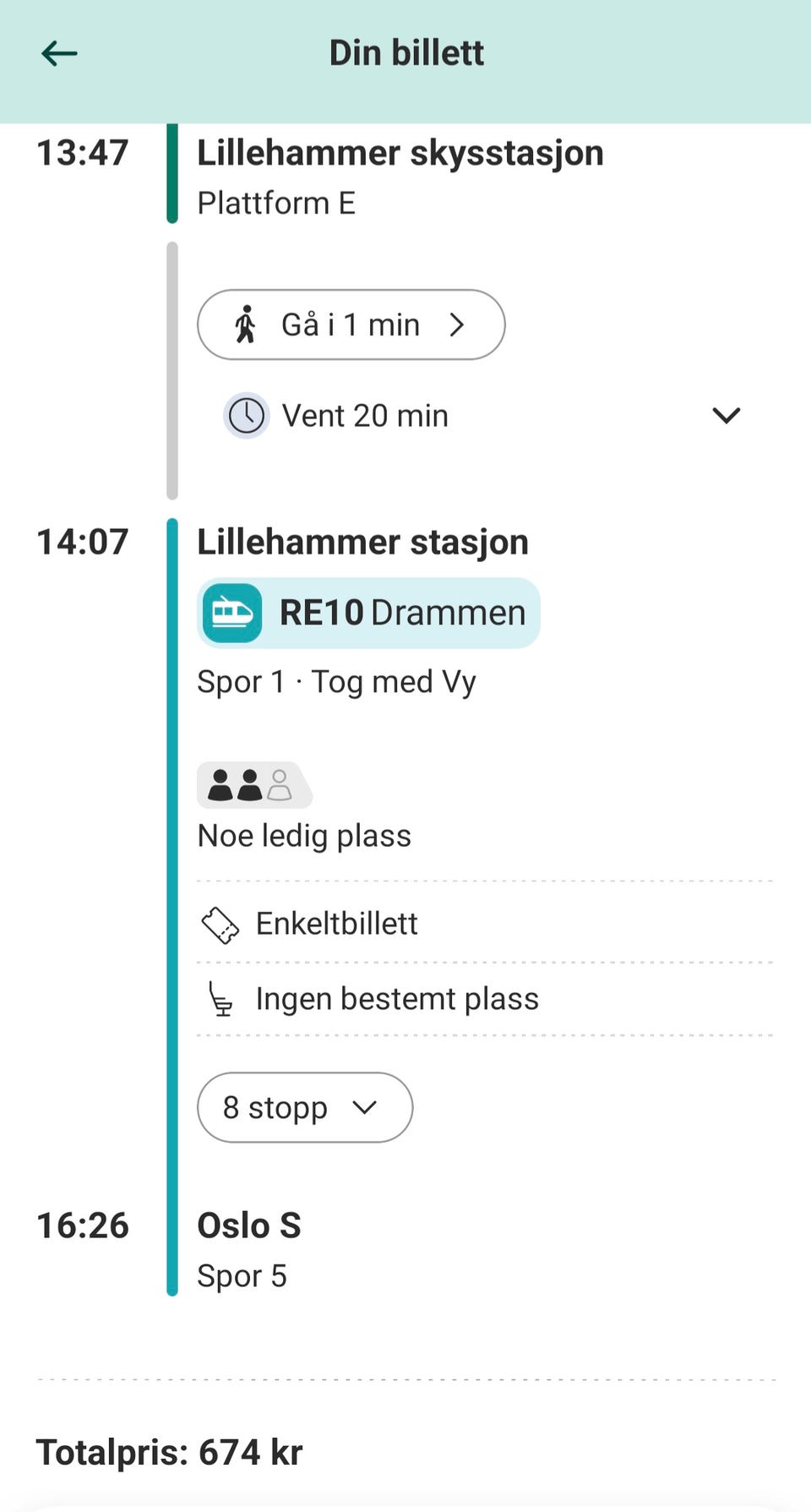Tap the back arrow icon
This screenshot has height=1512, width=811.
pyautogui.click(x=59, y=53)
